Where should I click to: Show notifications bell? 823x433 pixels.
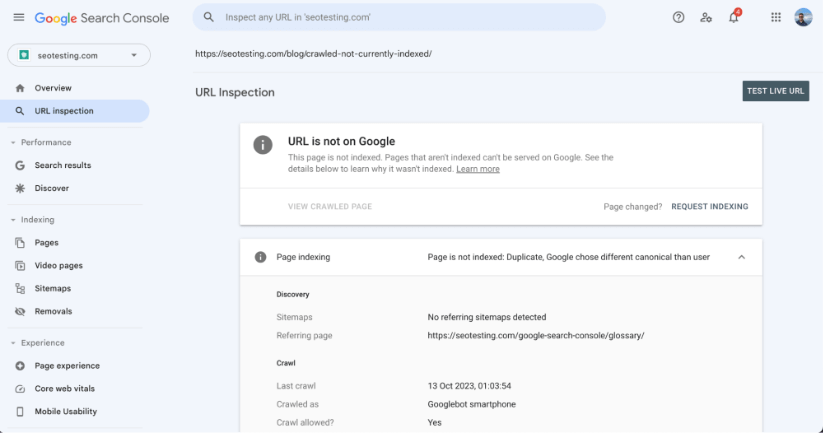click(x=734, y=17)
